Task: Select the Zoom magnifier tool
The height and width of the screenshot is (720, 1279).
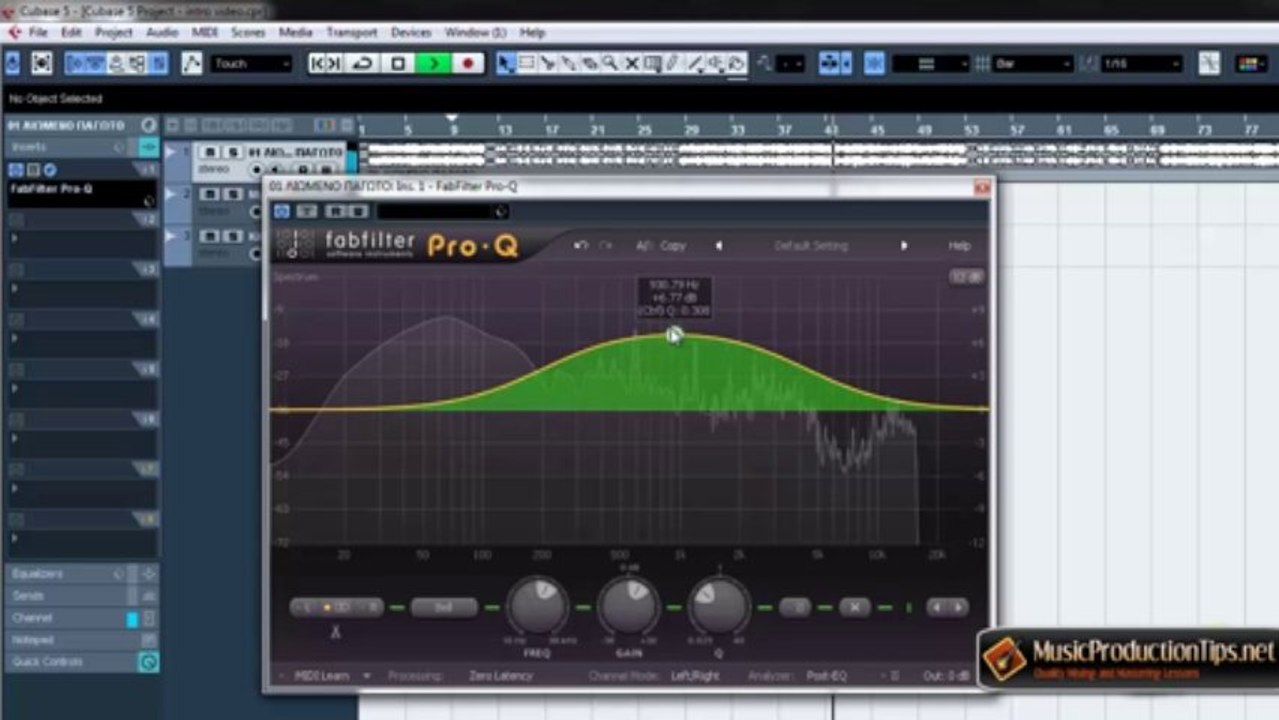Action: click(610, 63)
